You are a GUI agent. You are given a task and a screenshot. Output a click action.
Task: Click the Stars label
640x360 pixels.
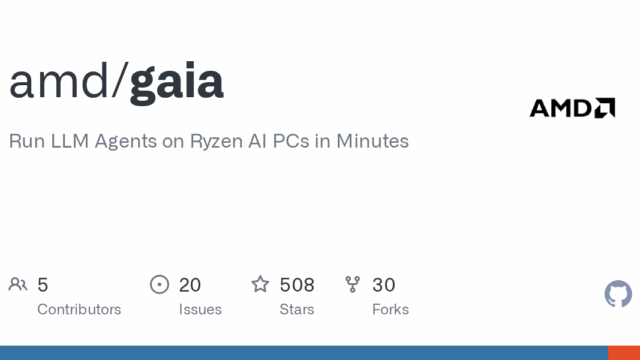pyautogui.click(x=297, y=309)
